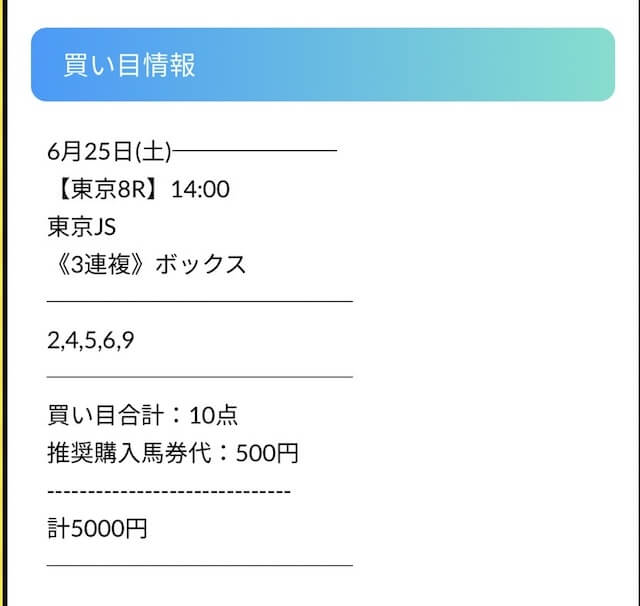Click the 500円 recommended amount

tap(267, 453)
